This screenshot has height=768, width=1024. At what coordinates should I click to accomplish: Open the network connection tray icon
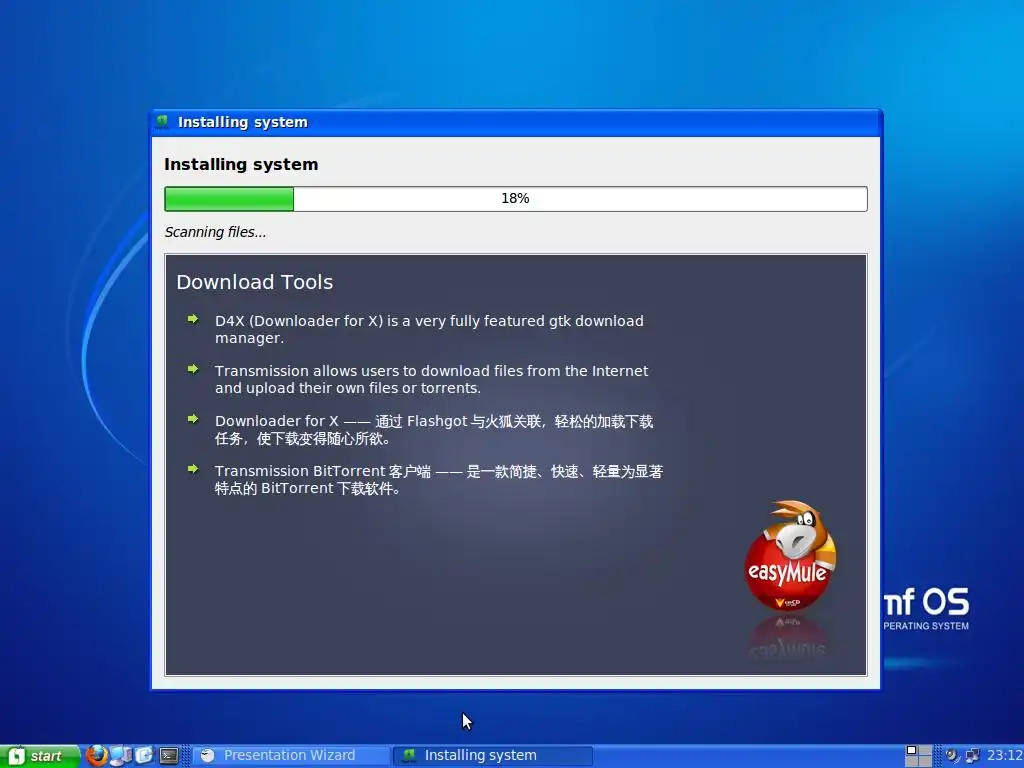[972, 756]
